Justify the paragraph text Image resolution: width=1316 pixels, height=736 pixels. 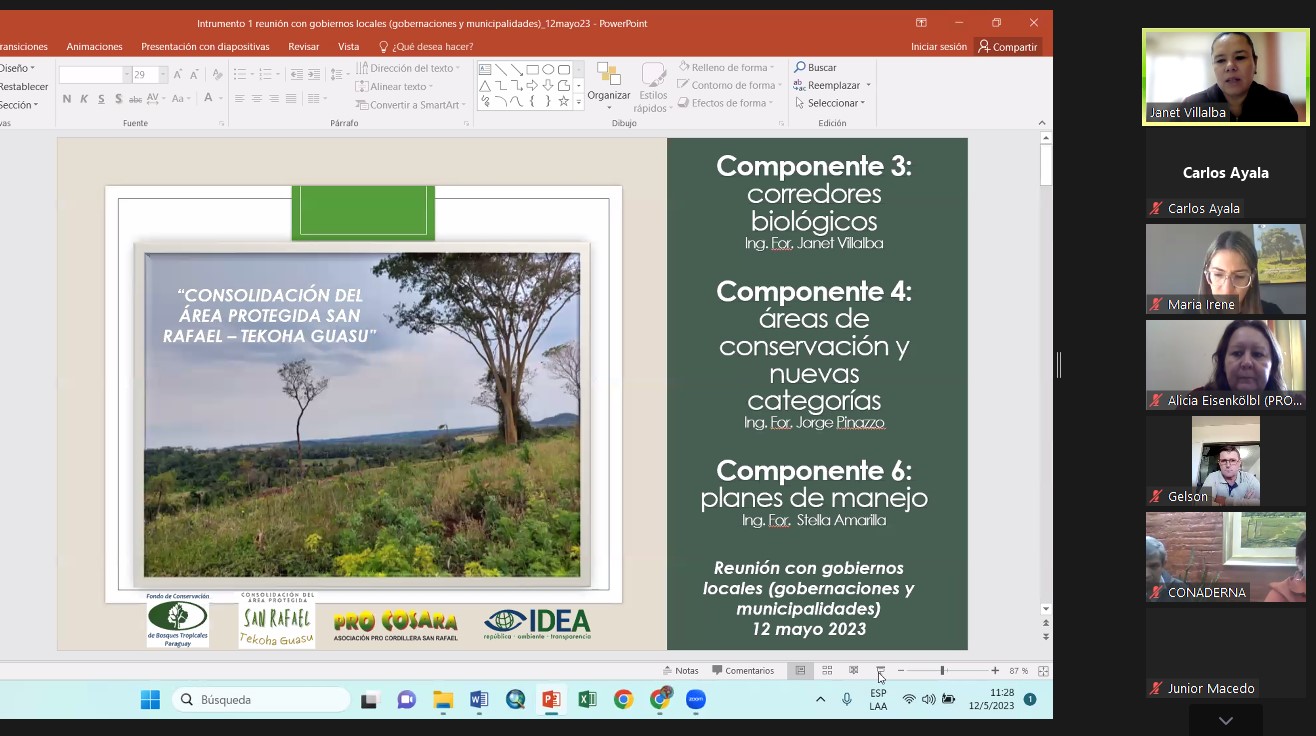291,98
